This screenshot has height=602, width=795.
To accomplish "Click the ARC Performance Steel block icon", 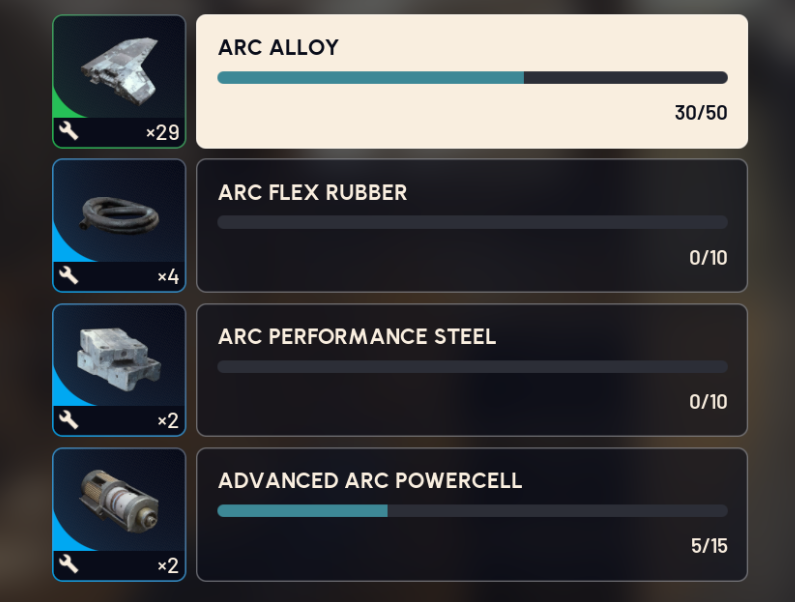I will coord(119,356).
